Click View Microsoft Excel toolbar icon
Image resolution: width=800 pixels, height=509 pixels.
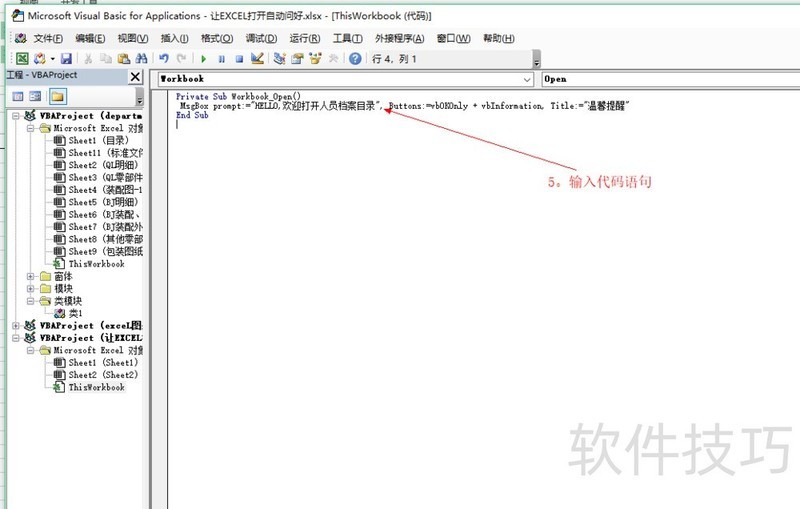(x=22, y=59)
